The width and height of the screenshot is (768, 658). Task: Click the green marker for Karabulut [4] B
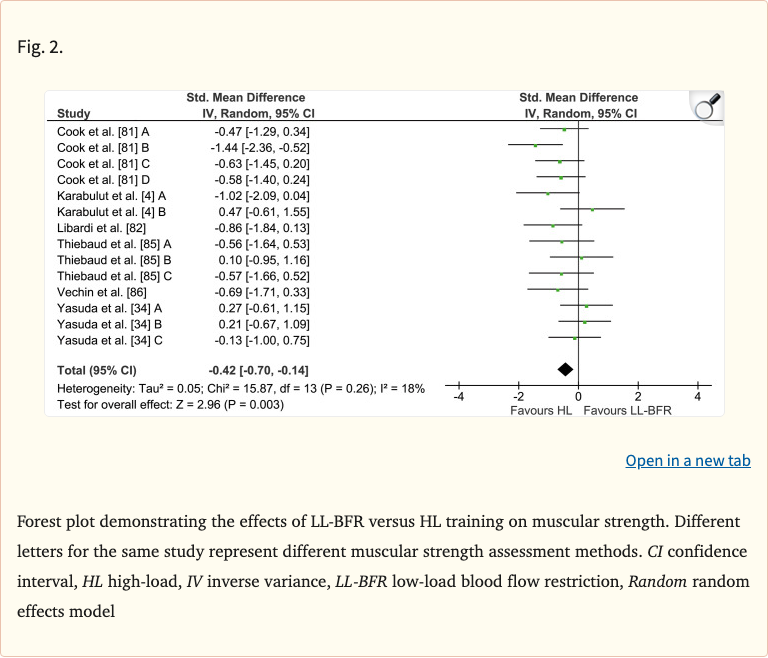click(x=593, y=210)
